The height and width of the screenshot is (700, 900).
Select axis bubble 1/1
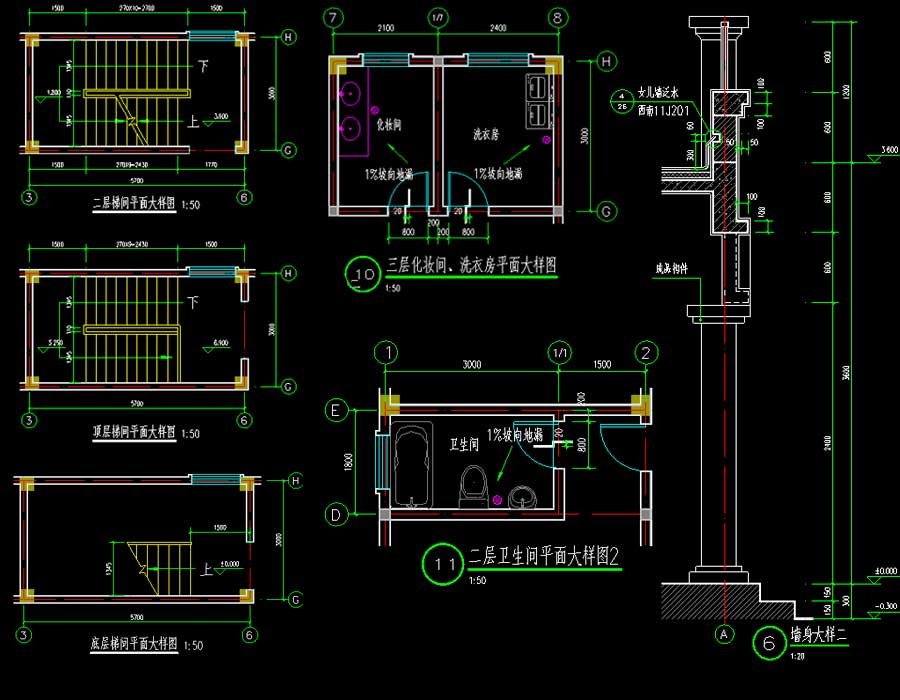[560, 353]
